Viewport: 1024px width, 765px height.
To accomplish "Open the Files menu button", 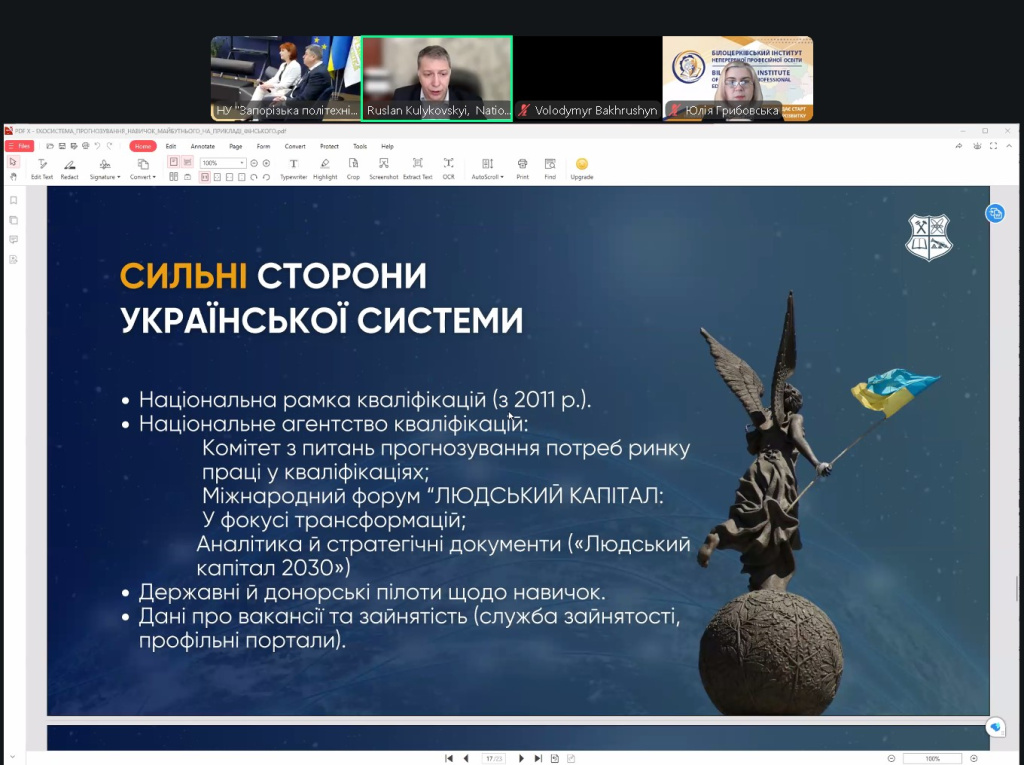I will pyautogui.click(x=20, y=146).
